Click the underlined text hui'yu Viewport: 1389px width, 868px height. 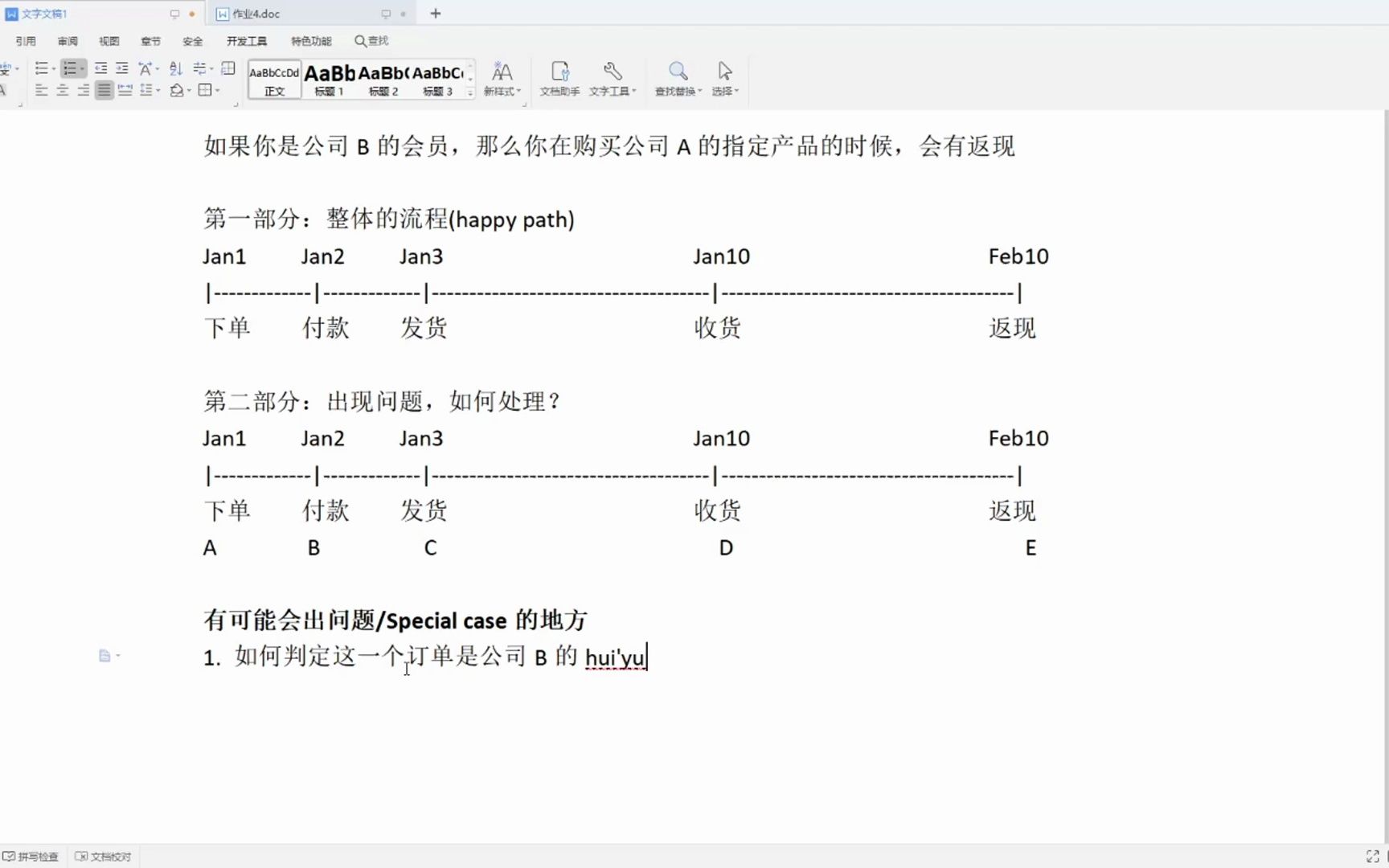[615, 657]
